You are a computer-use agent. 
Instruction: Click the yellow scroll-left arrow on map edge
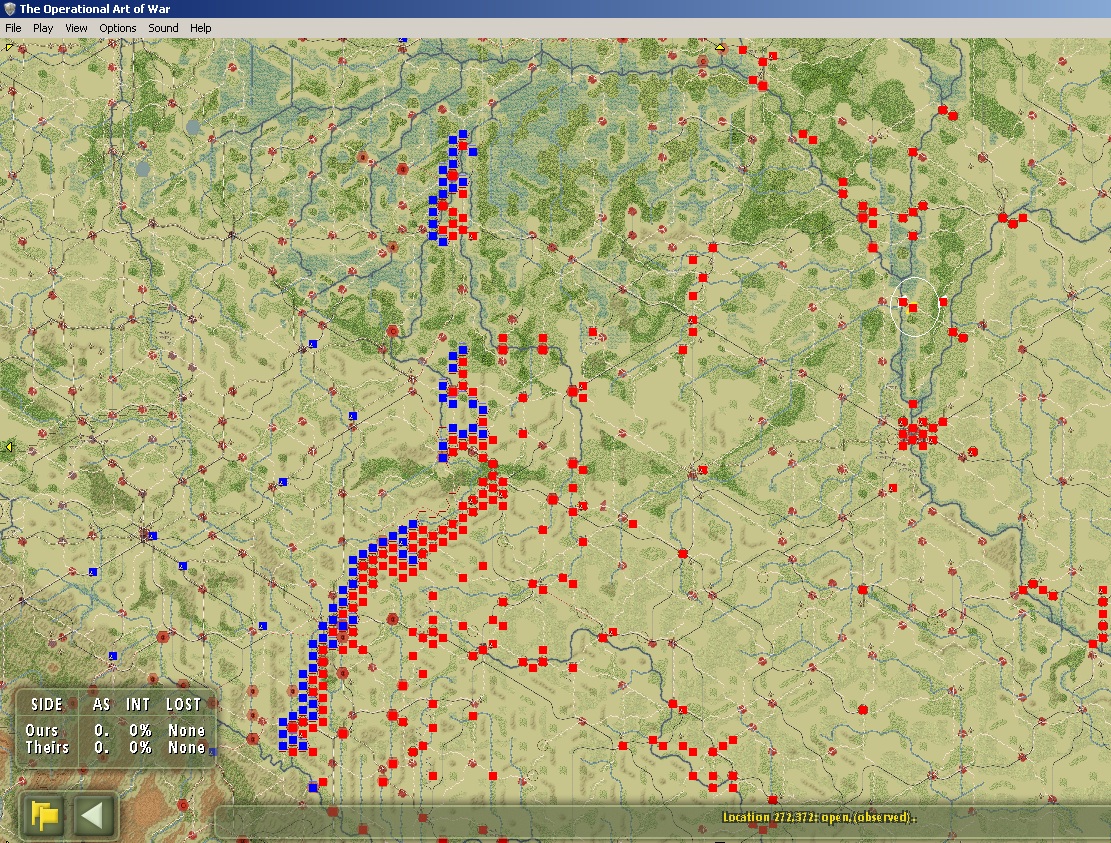click(9, 447)
